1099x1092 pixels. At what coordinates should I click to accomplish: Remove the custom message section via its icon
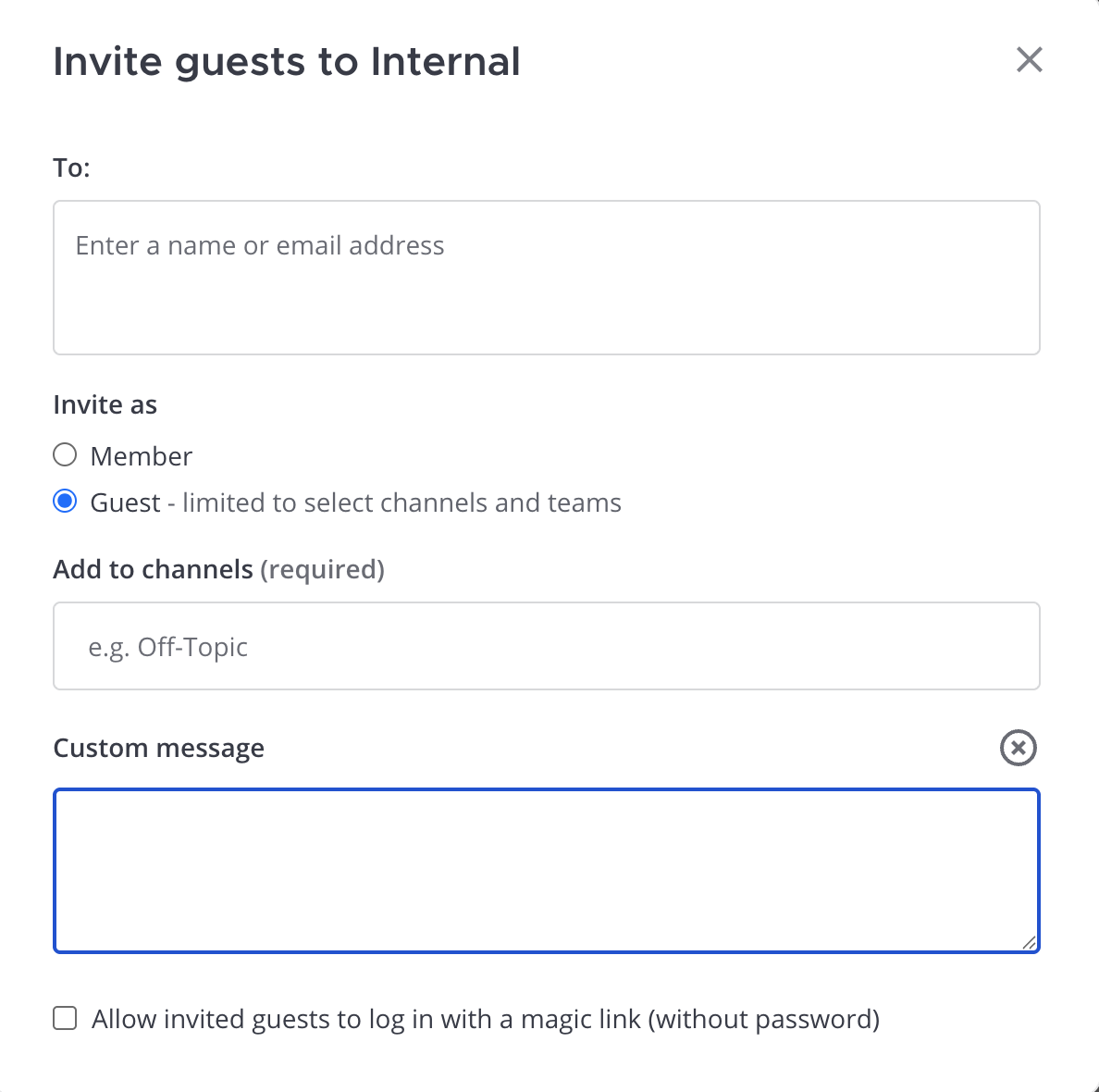click(x=1018, y=748)
